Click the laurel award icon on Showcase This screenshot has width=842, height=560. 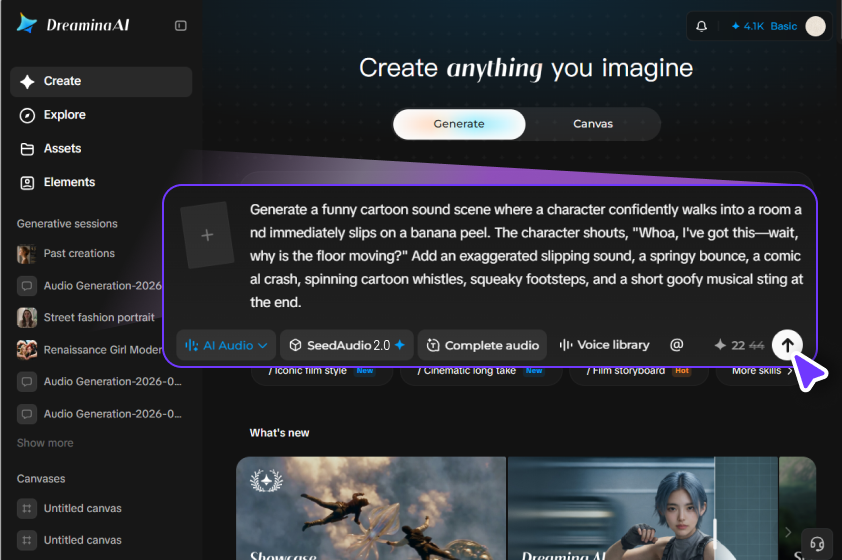coord(266,481)
